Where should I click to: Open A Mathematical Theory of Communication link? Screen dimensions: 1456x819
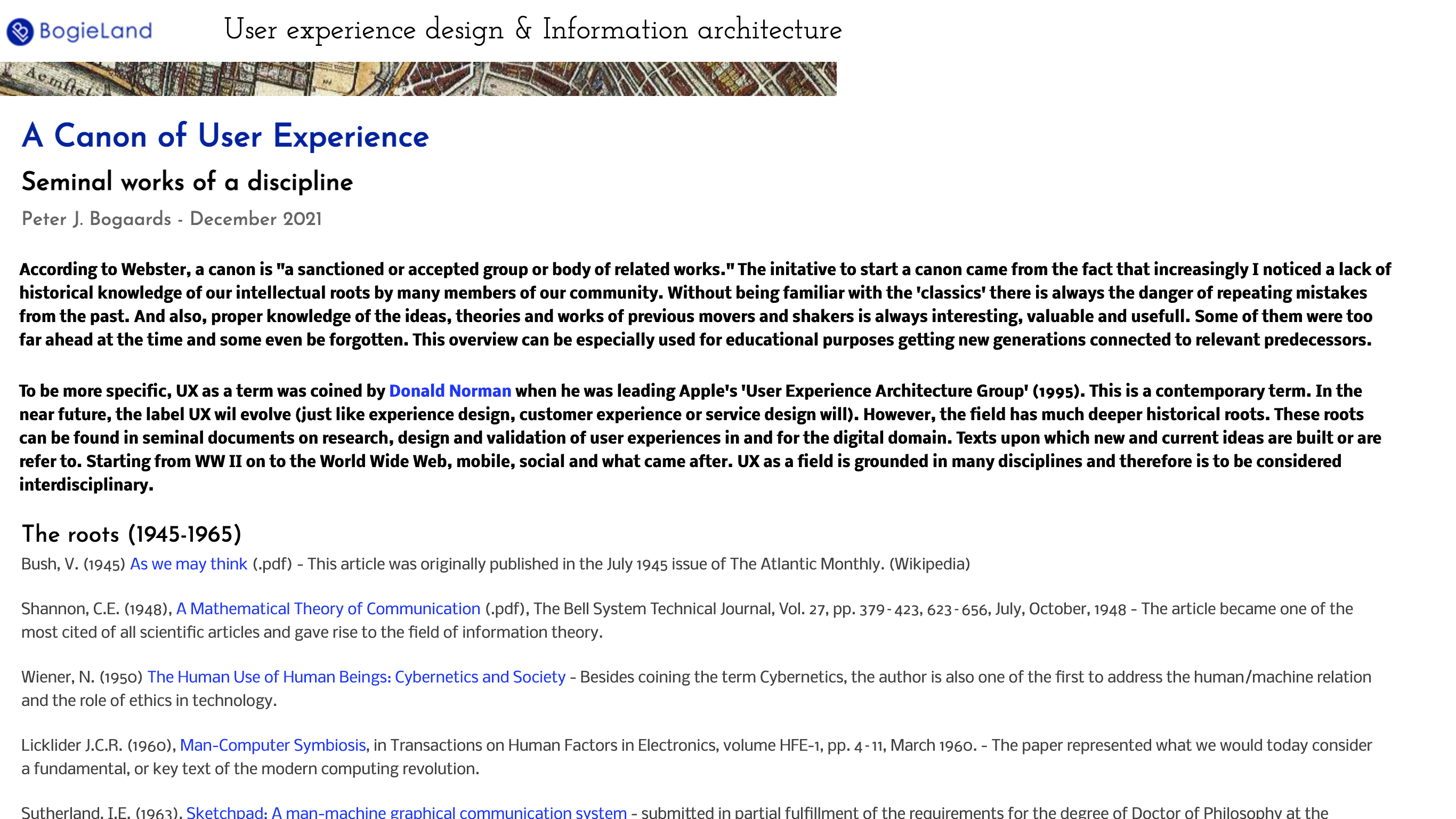pos(328,608)
